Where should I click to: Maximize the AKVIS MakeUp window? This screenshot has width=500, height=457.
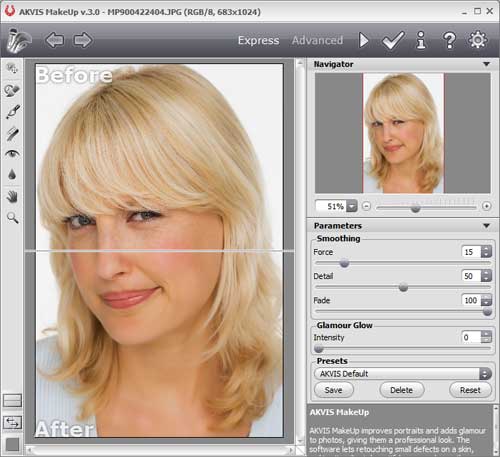[477, 11]
